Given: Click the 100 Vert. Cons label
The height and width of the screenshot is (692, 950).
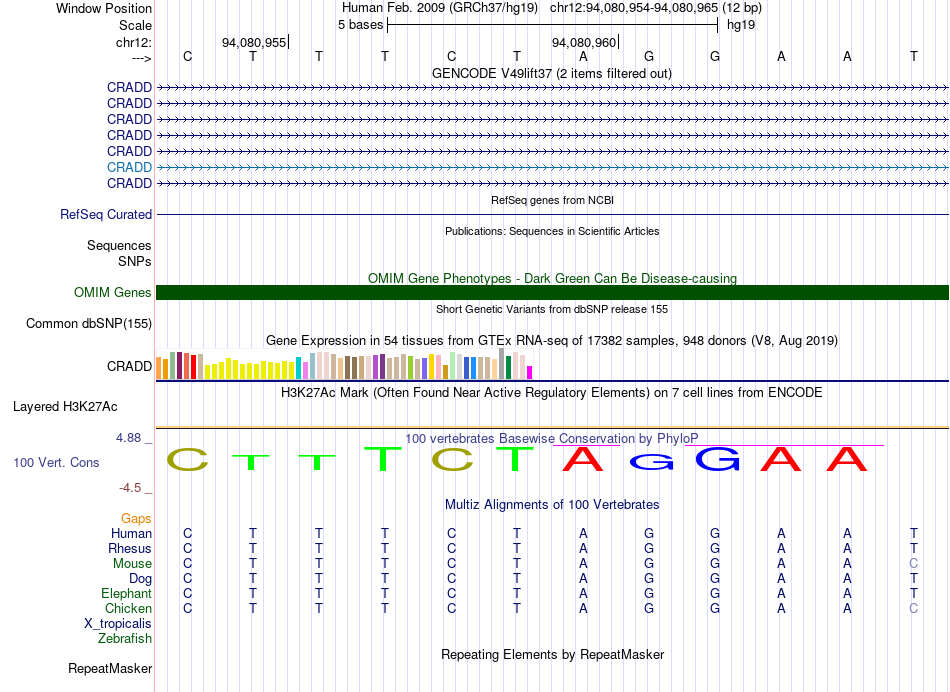Looking at the screenshot, I should click(x=56, y=463).
